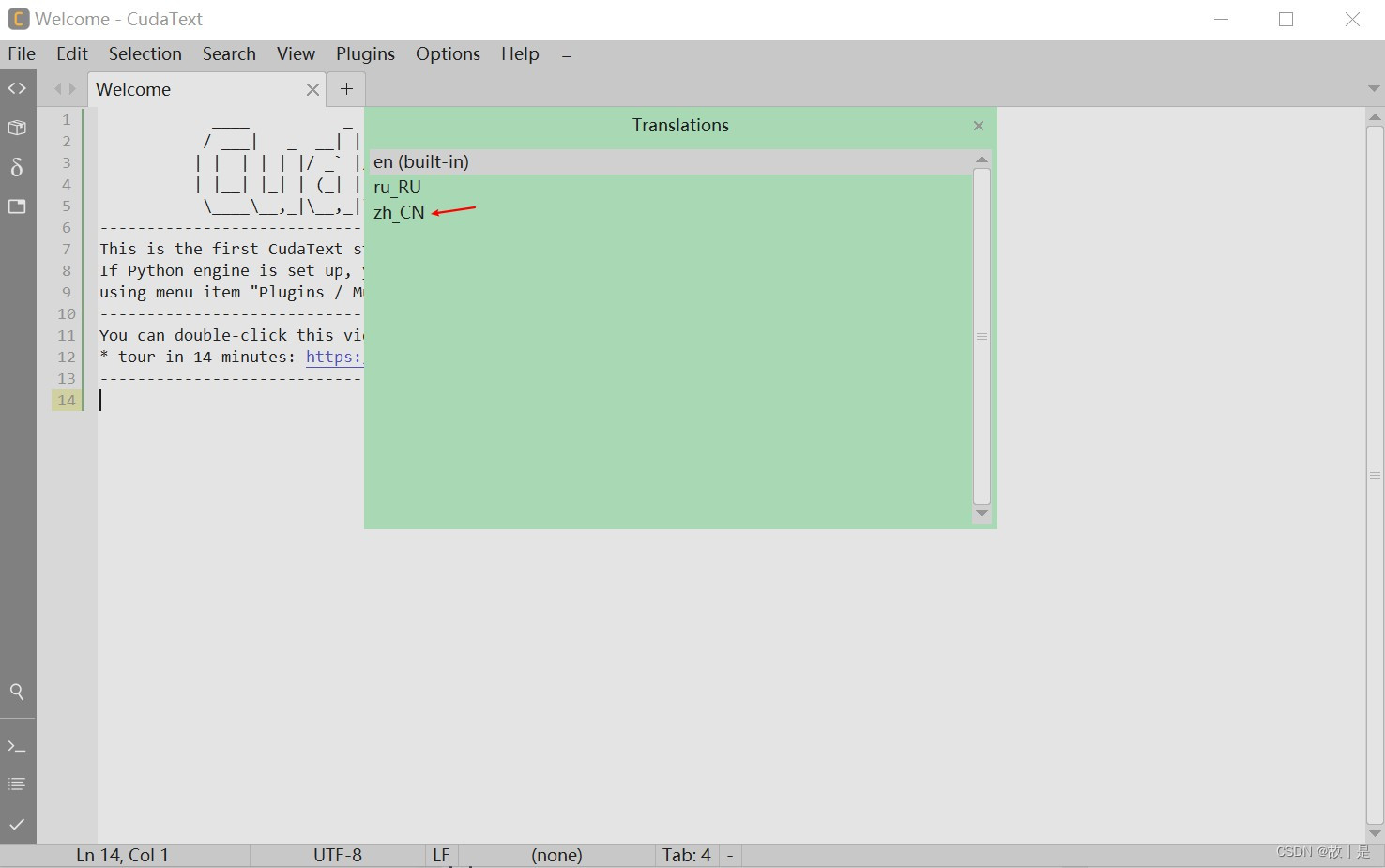Select zh_CN translation
This screenshot has height=868, width=1385.
670,213
